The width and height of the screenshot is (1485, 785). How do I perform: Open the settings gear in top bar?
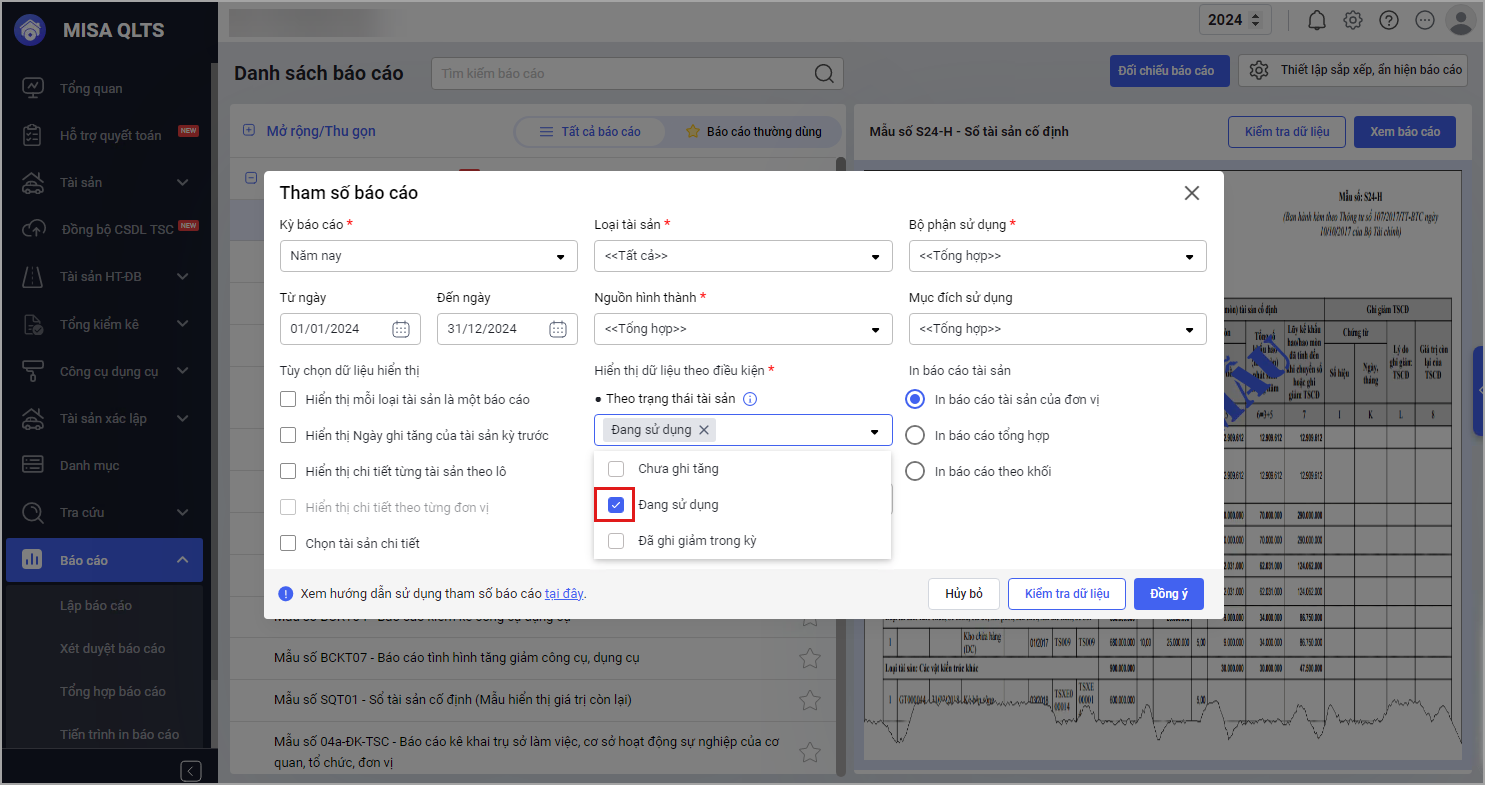point(1353,20)
